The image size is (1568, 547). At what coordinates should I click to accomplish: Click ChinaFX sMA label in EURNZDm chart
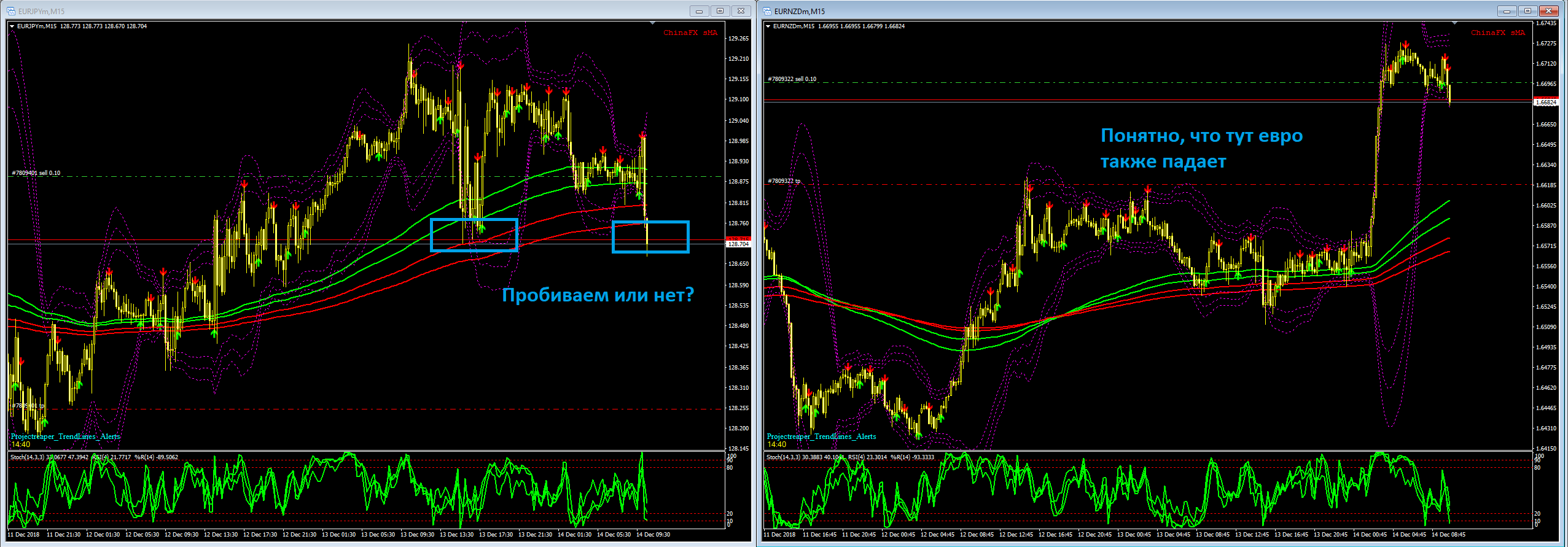coord(1498,33)
